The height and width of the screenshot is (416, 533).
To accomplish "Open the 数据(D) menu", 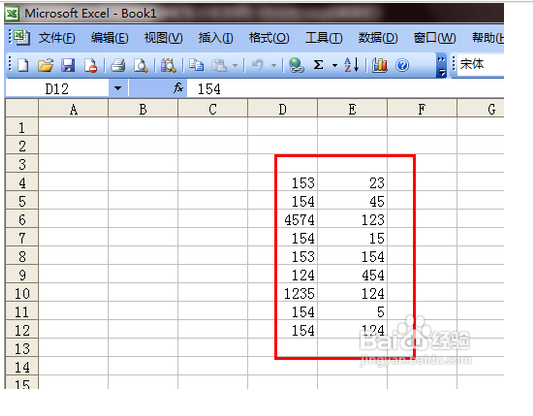I will pos(378,38).
